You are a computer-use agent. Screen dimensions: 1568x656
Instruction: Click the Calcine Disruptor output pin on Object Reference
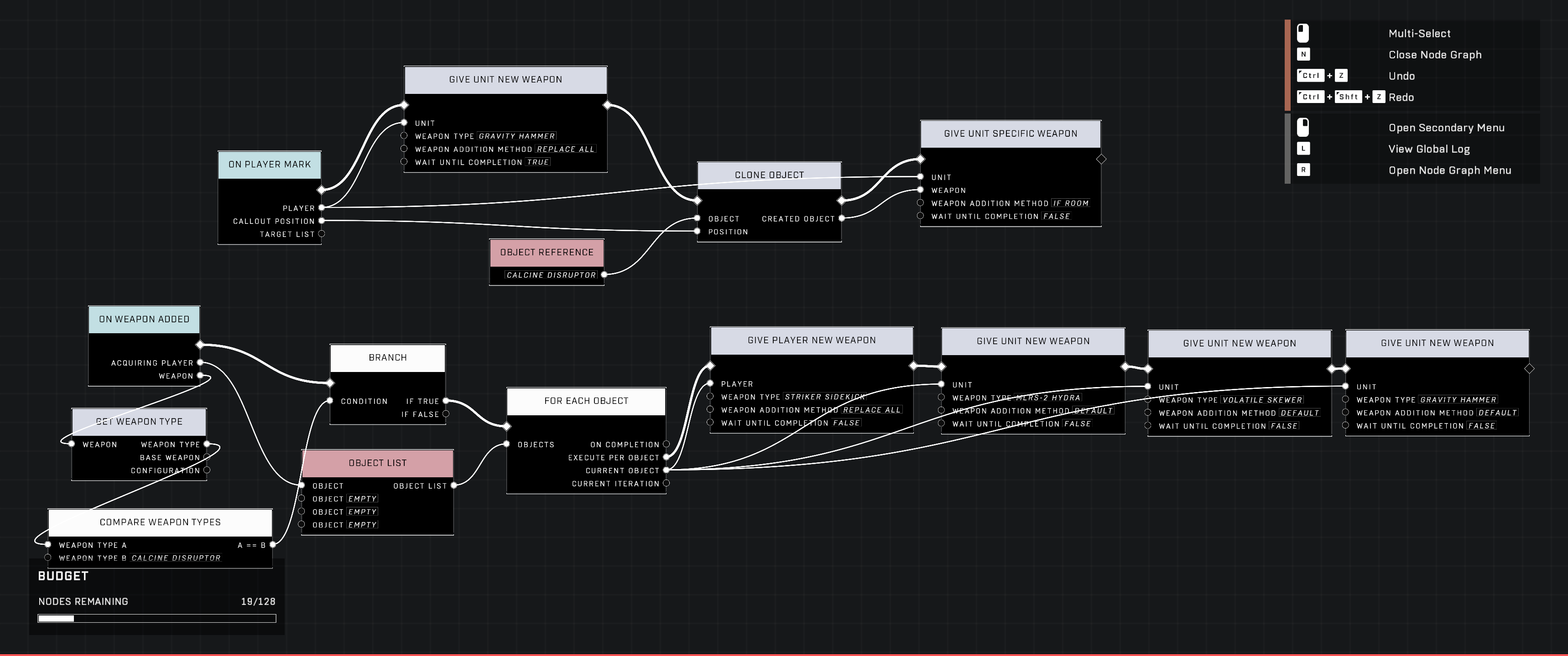[x=604, y=275]
